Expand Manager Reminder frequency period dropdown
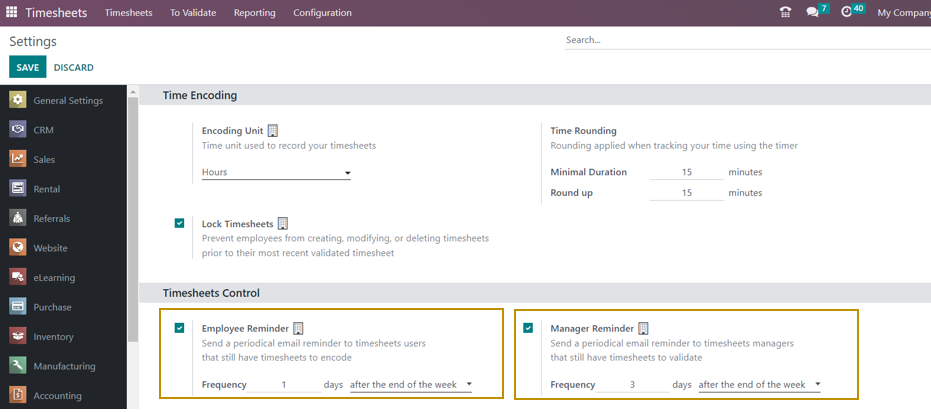Image resolution: width=931 pixels, height=412 pixels. (x=759, y=385)
